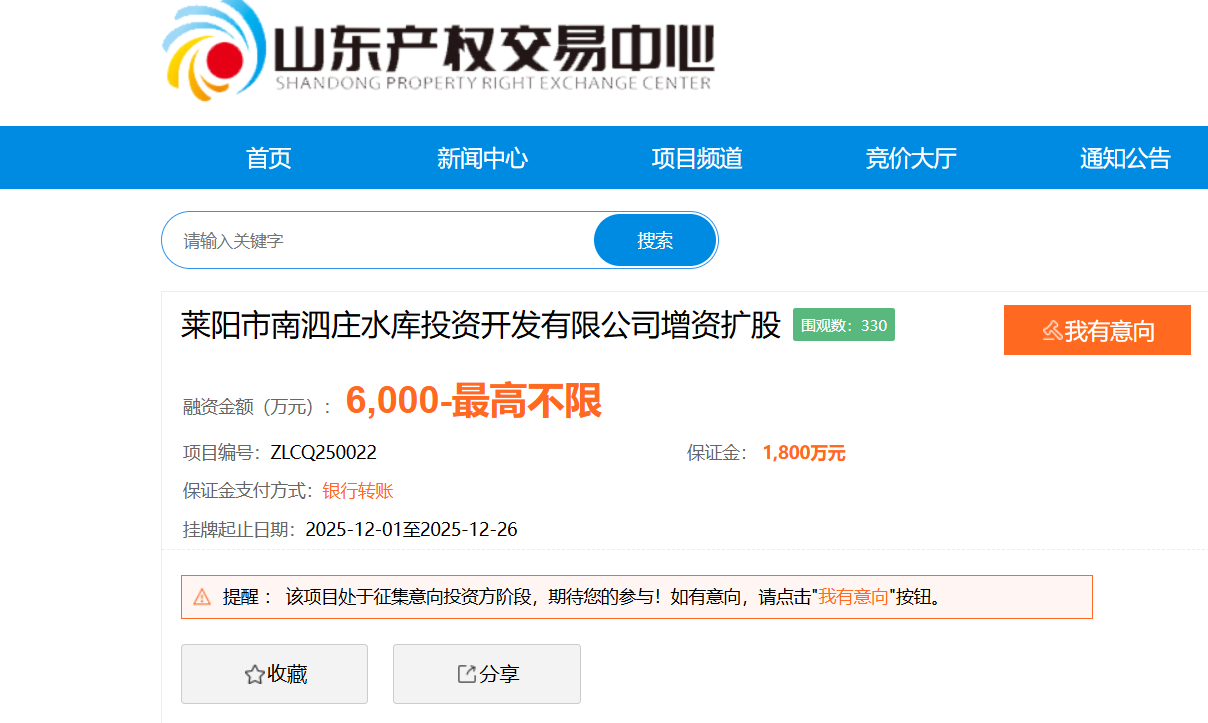The width and height of the screenshot is (1208, 723).
Task: Open 通知公告 from the navigation bar
Action: tap(1125, 158)
